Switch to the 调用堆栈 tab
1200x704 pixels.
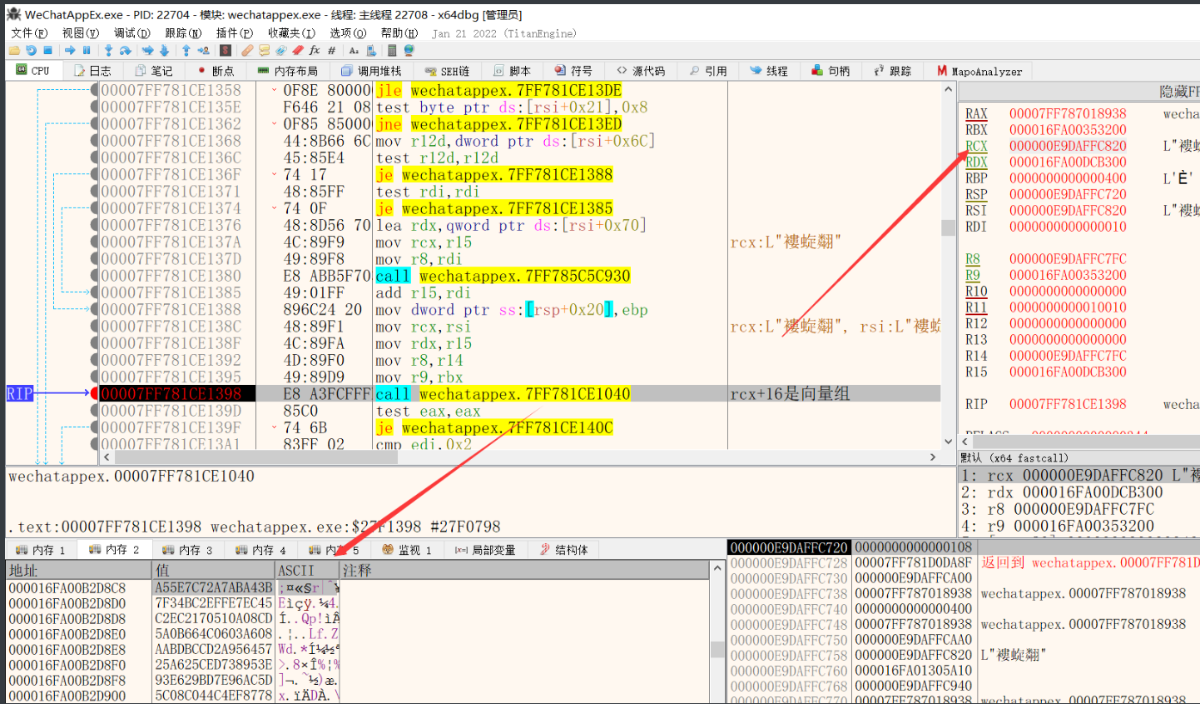[x=370, y=71]
